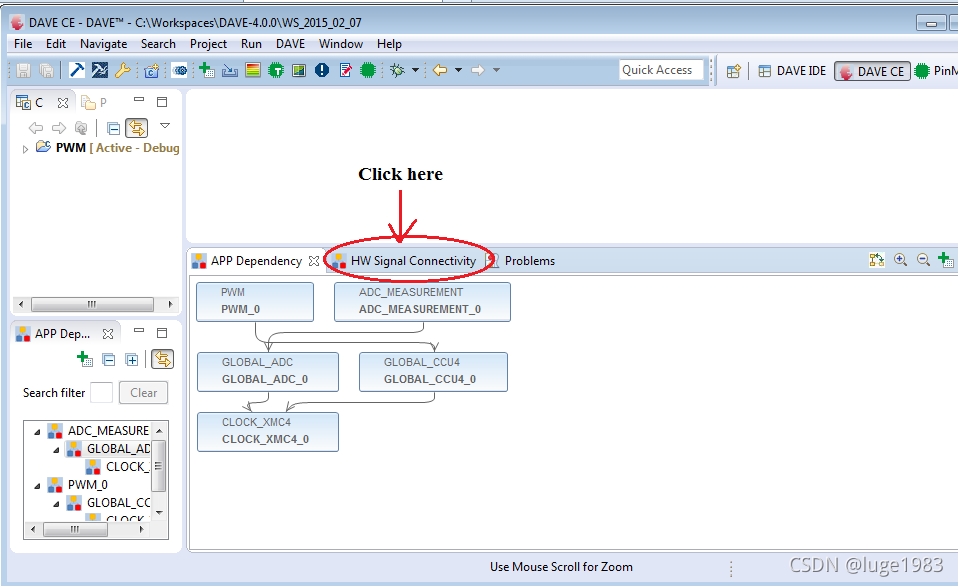Switch to the DAVE IDE perspective
The height and width of the screenshot is (586, 958).
pos(792,71)
